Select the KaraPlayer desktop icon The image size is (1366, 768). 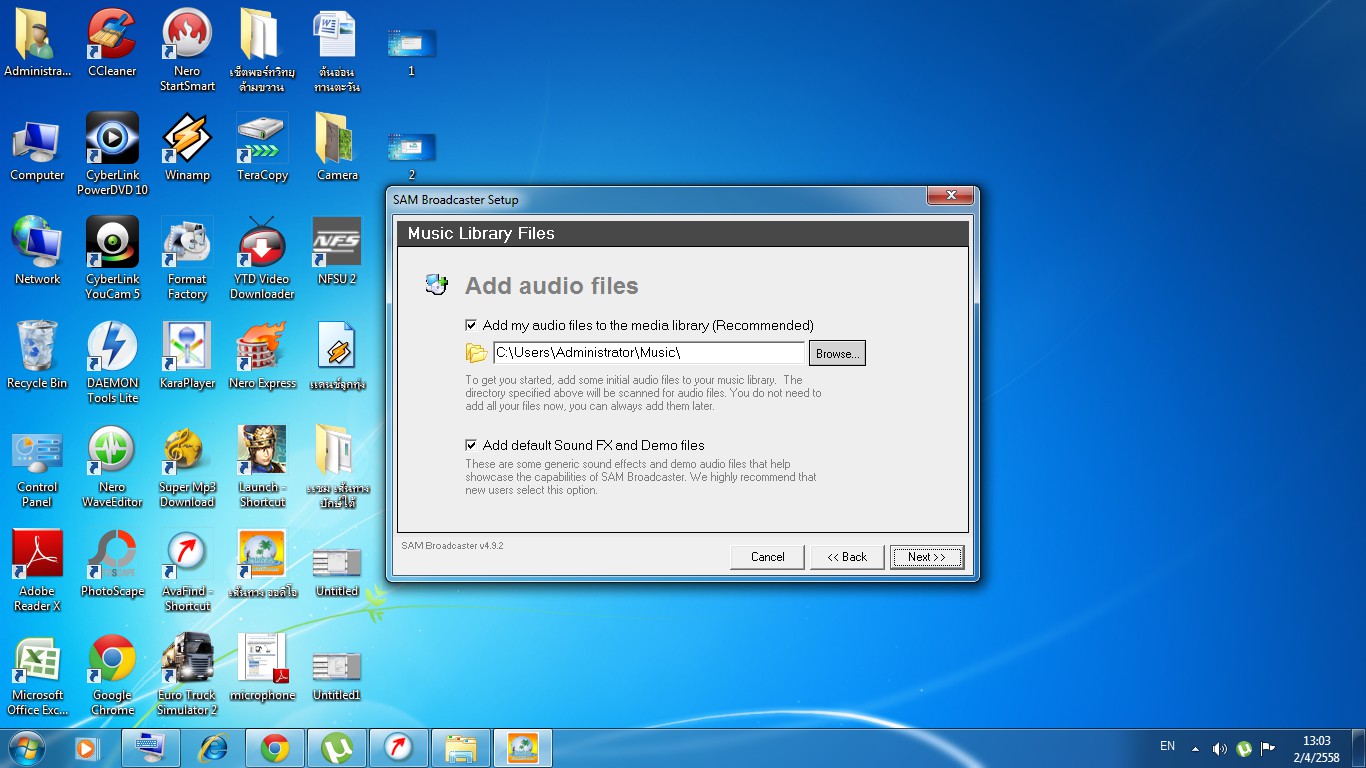[x=187, y=356]
